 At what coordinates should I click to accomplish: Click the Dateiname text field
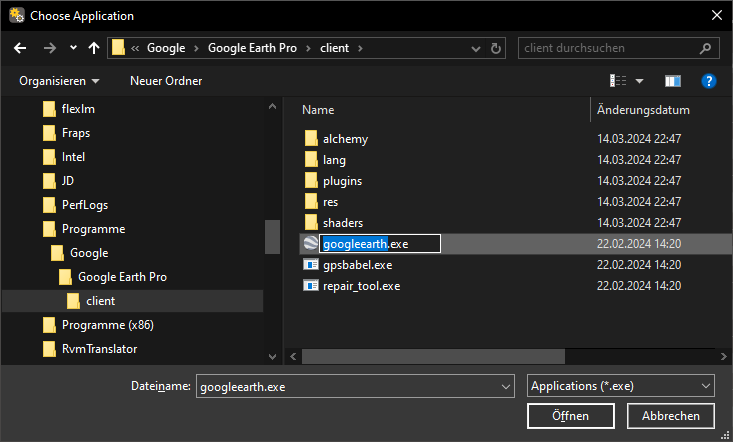(348, 387)
